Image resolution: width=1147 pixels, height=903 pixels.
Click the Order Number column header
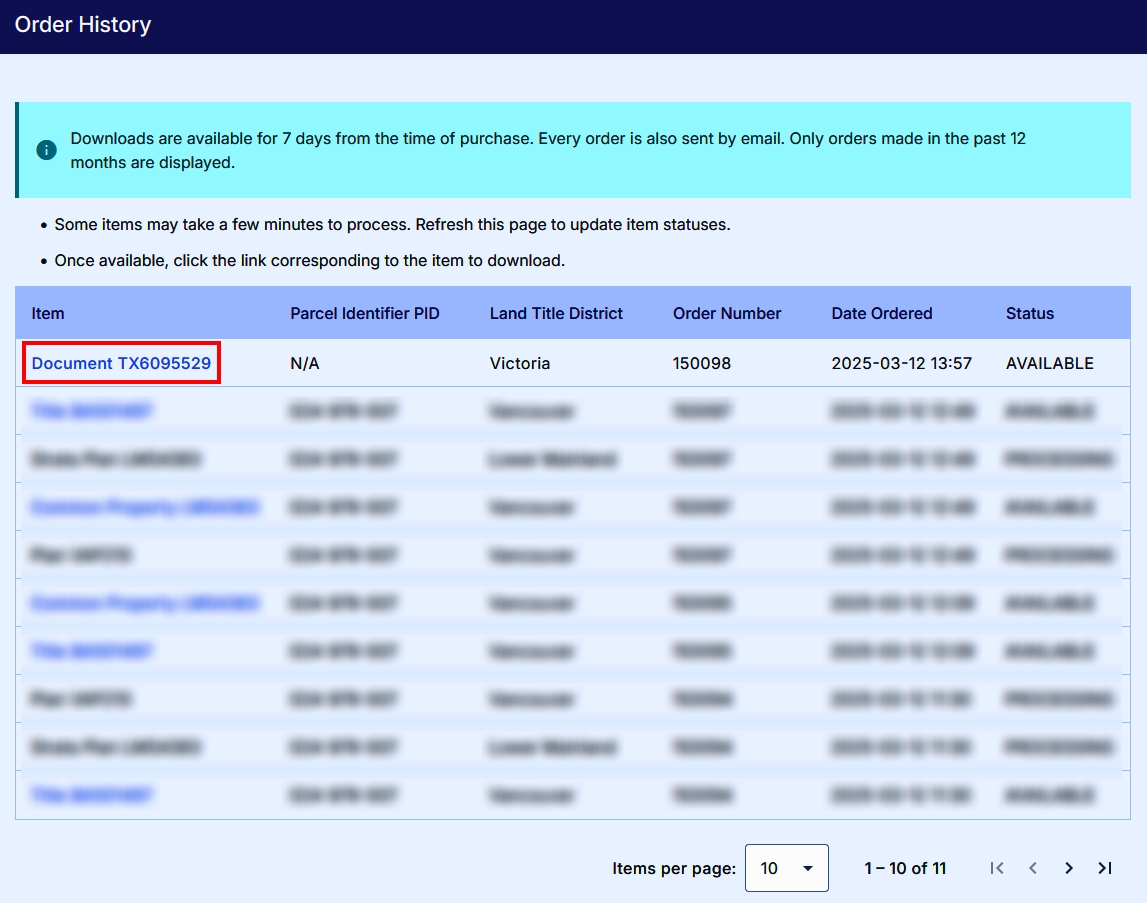(727, 313)
